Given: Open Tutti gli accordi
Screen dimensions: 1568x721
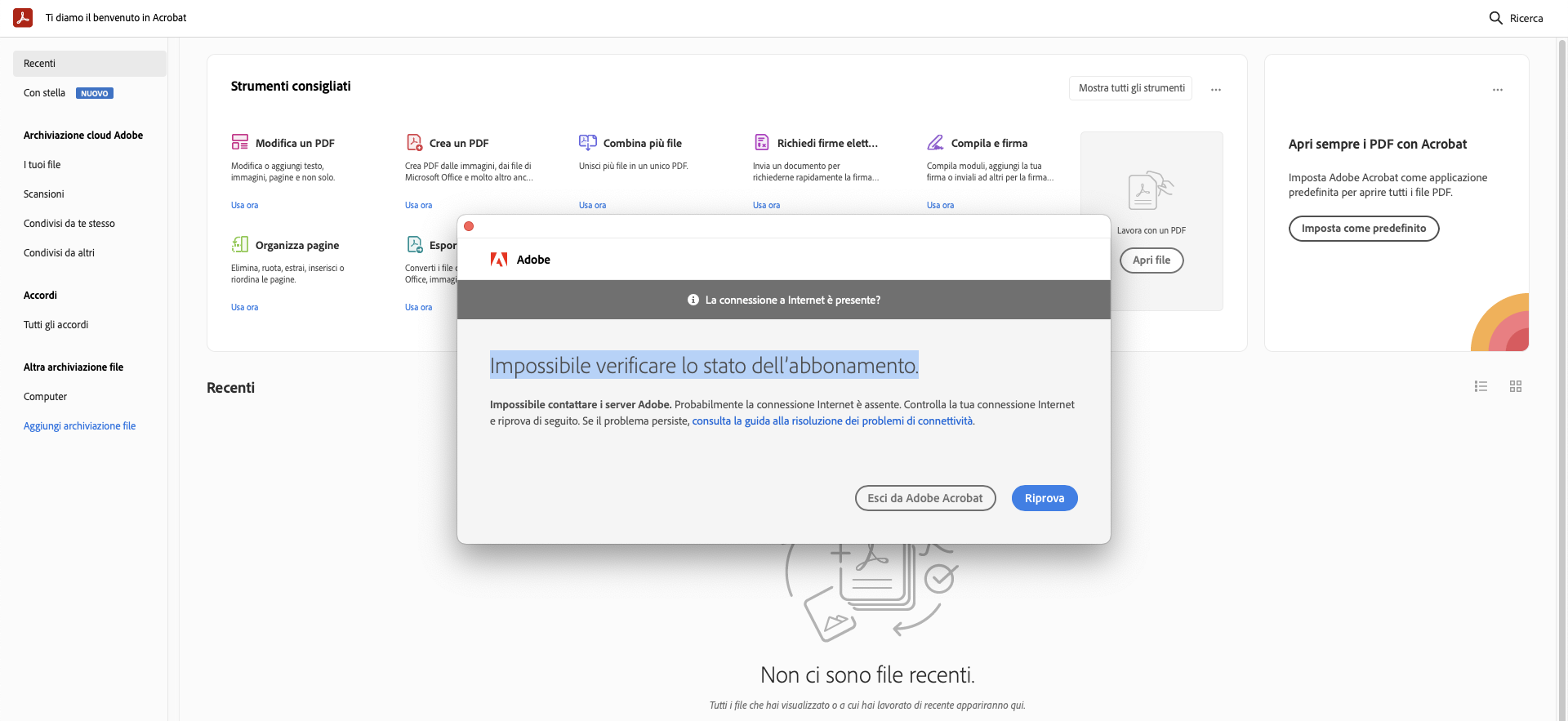Looking at the screenshot, I should [56, 325].
